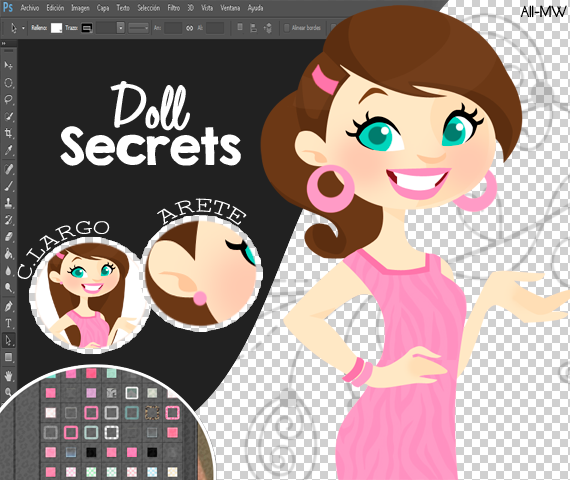Viewport: 570px width, 480px height.
Task: Click the link width and height icon
Action: 189,28
